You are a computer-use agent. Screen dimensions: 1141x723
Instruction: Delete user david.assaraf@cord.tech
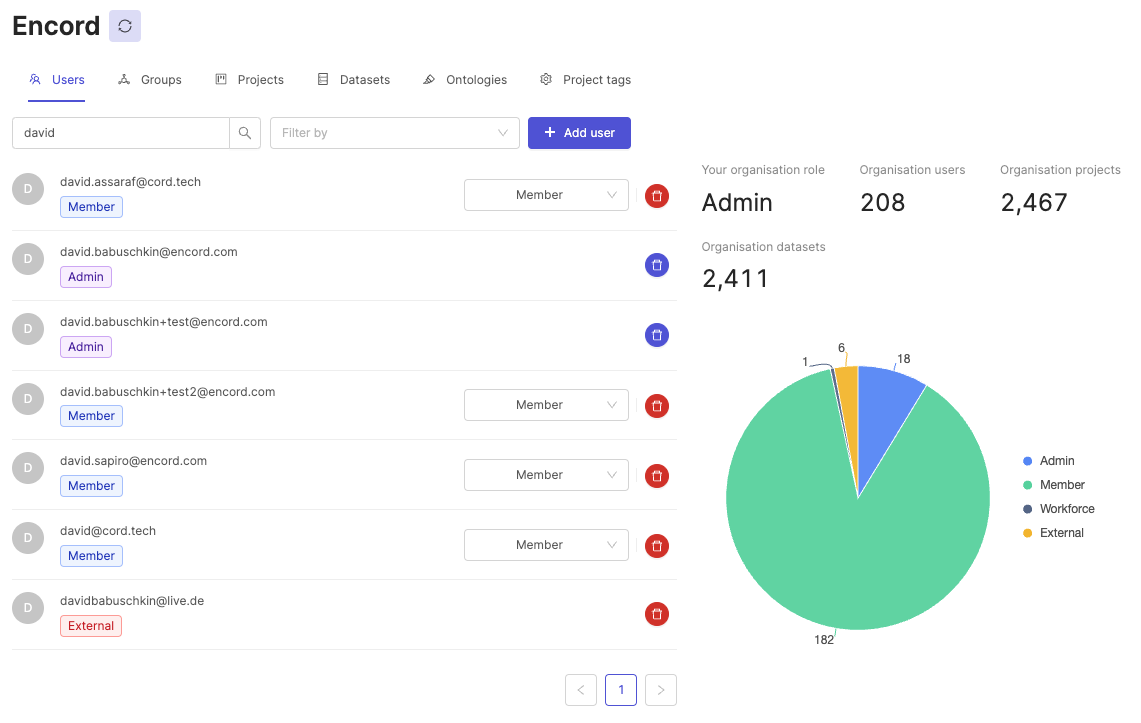(657, 196)
